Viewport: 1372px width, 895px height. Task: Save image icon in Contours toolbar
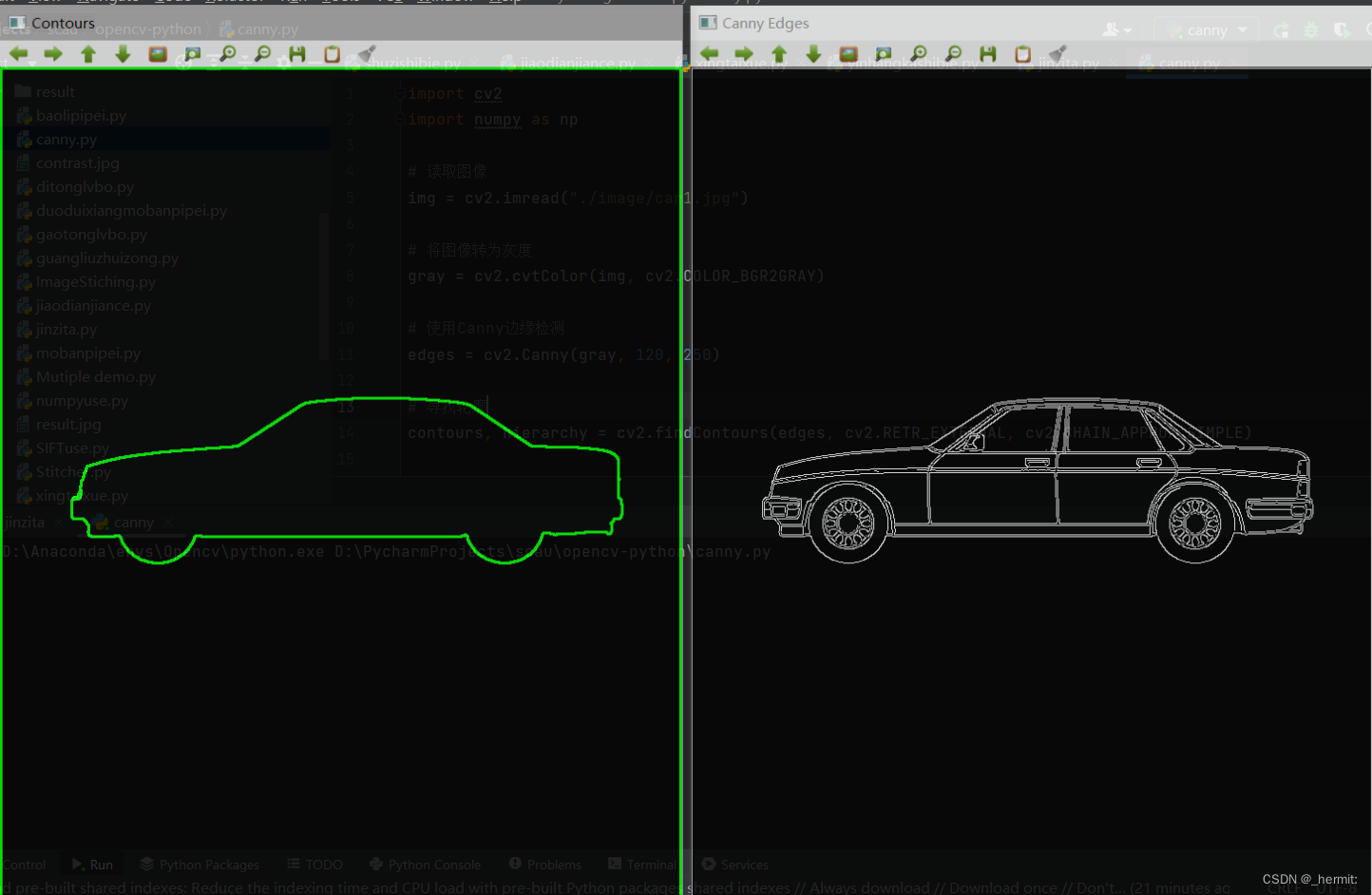pos(297,54)
